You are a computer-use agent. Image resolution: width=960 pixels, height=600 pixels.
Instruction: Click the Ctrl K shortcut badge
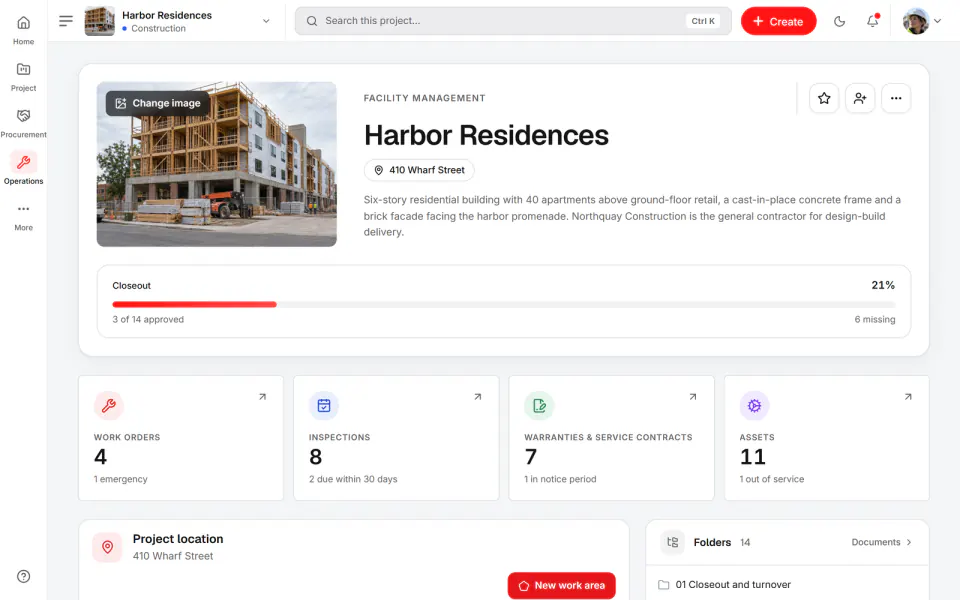(x=703, y=21)
